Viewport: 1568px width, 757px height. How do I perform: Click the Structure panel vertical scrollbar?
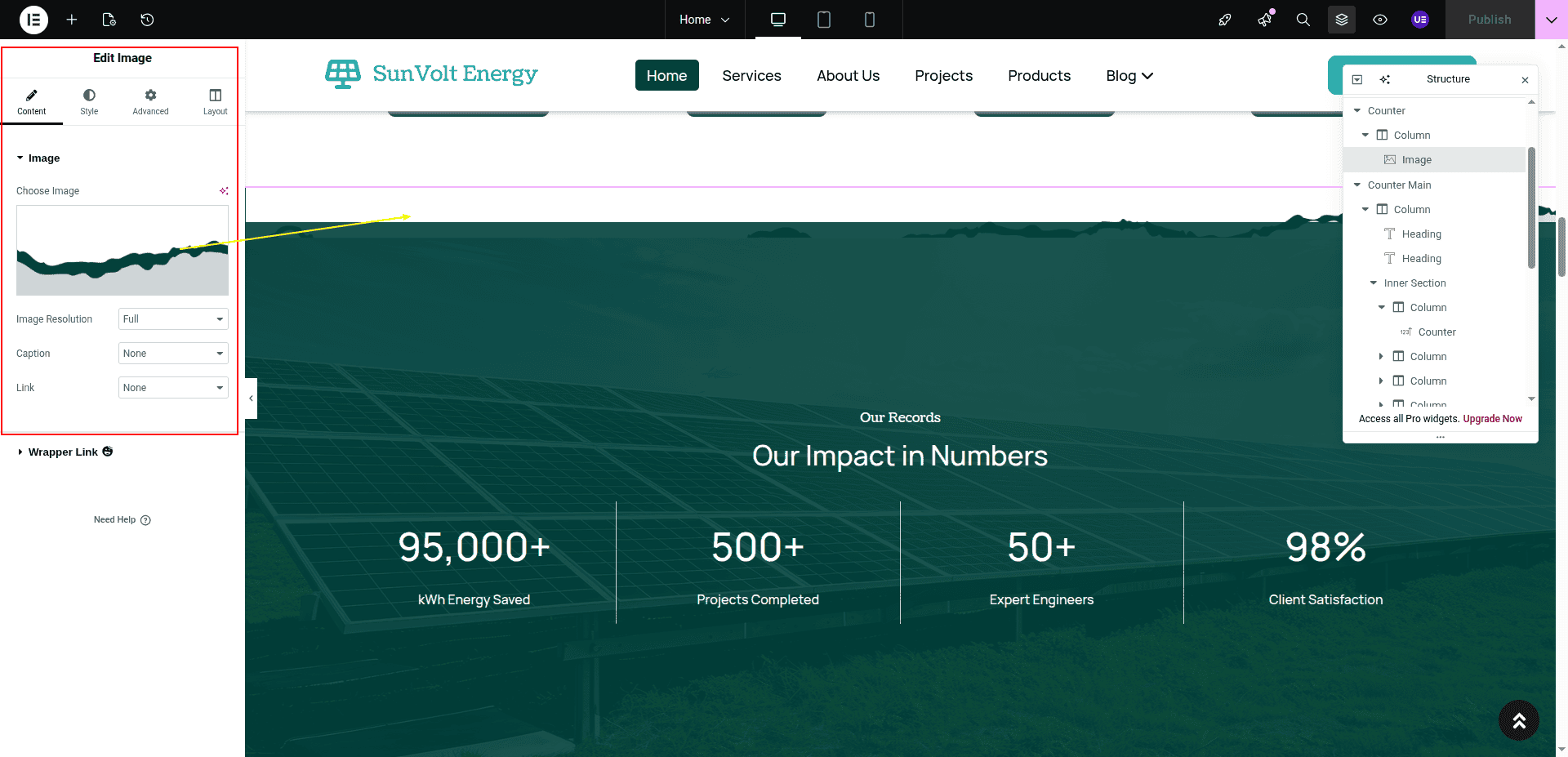coord(1531,208)
